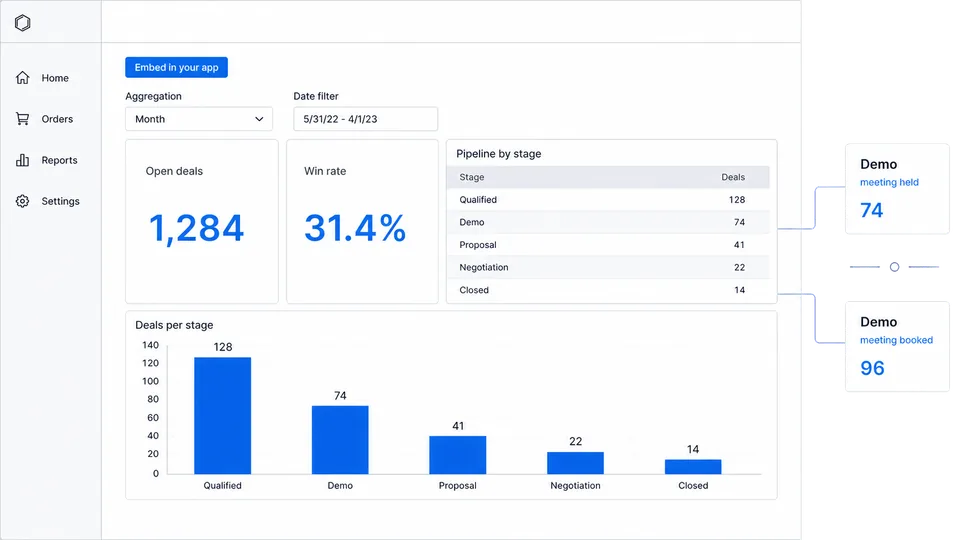Click the Negotiation bar in the chart

pyautogui.click(x=575, y=463)
